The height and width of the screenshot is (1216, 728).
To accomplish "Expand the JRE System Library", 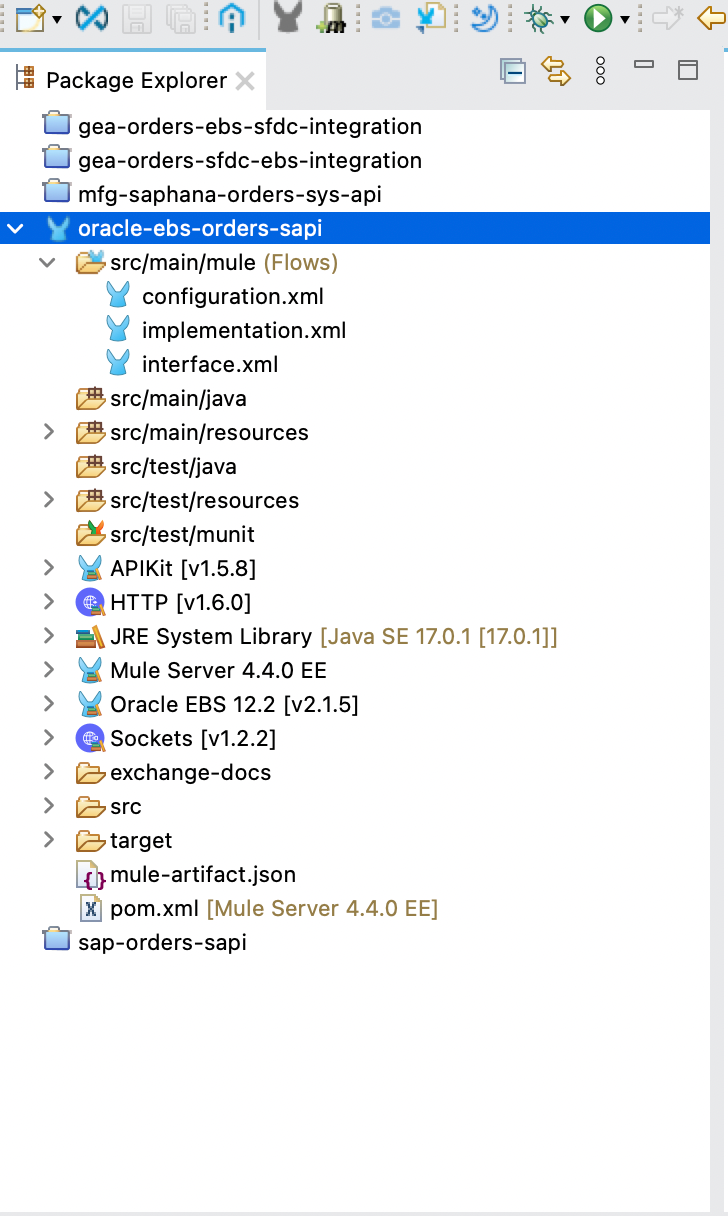I will (x=48, y=637).
